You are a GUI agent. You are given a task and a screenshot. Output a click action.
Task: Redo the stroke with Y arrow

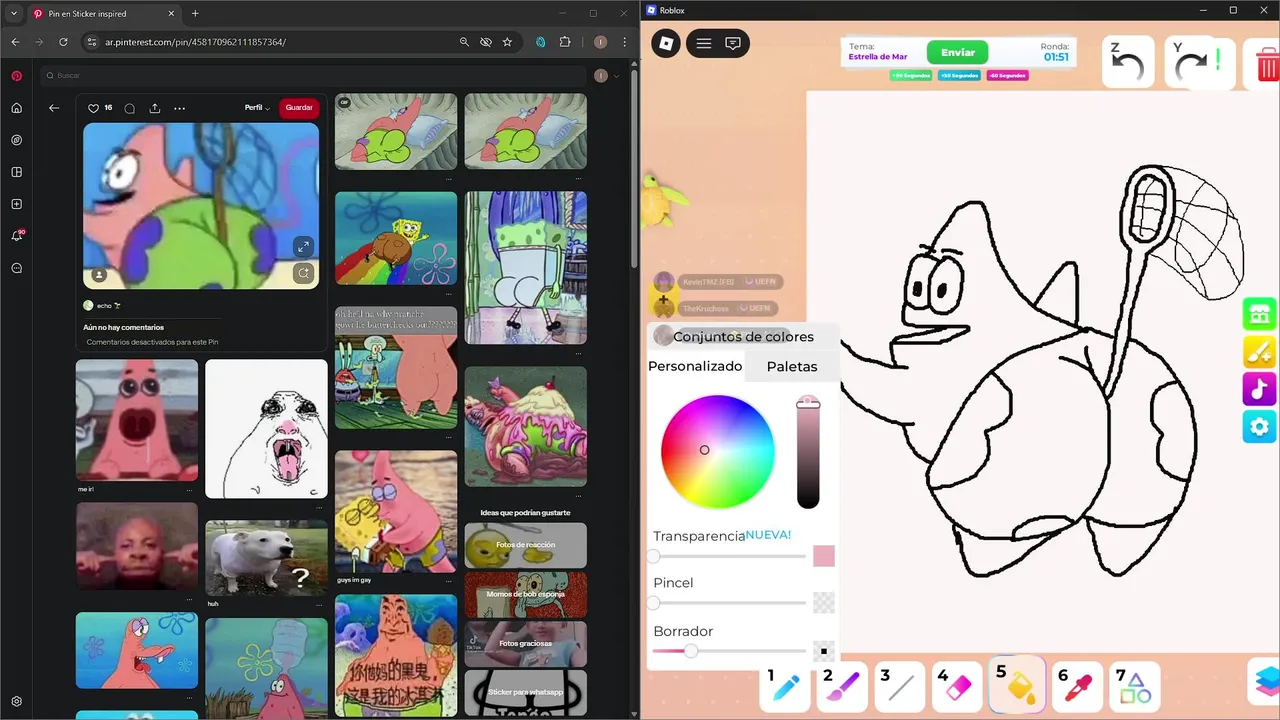point(1190,62)
